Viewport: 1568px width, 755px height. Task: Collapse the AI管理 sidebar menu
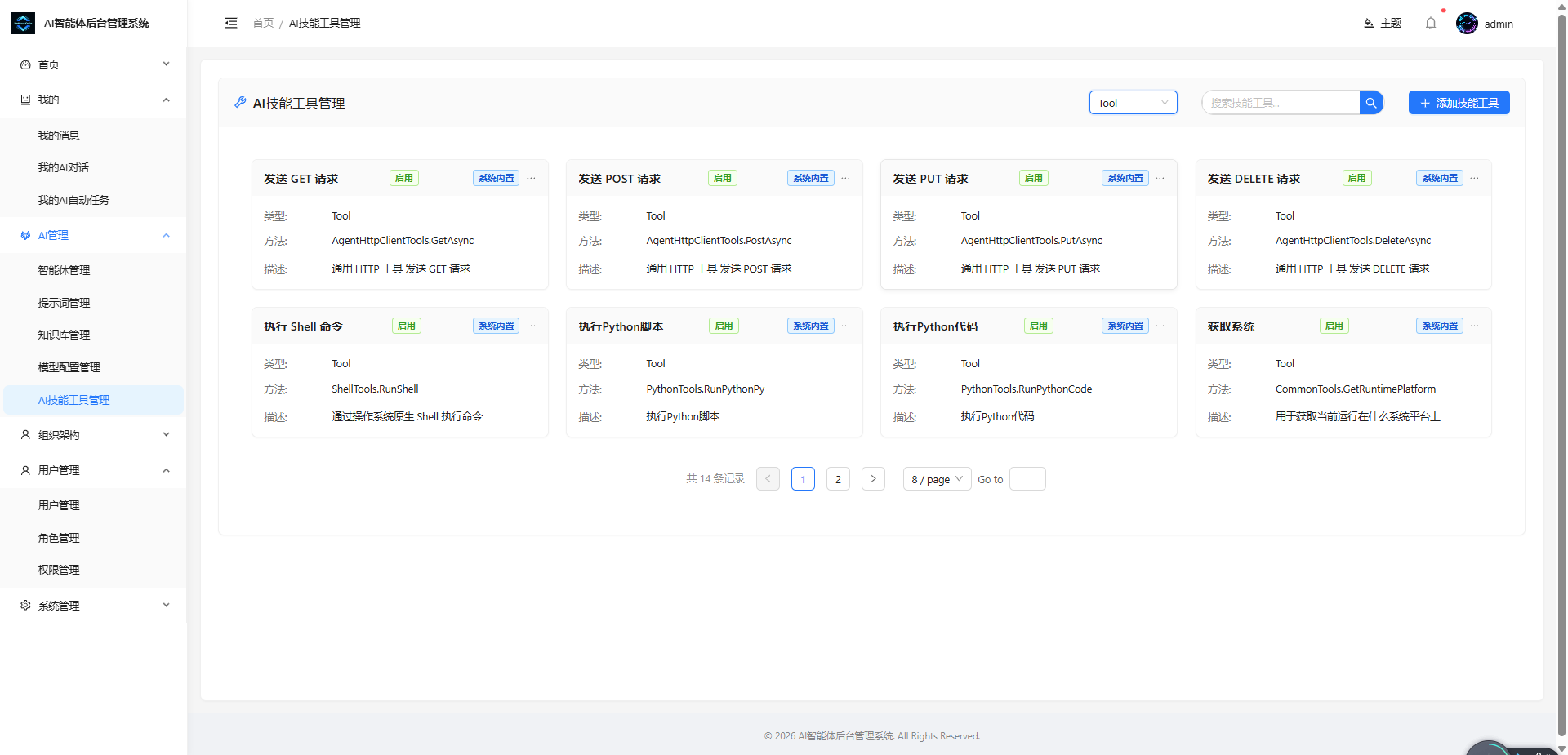point(93,235)
